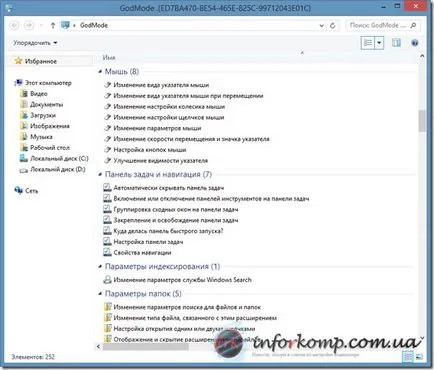Screen dimensions: 434x370
Task: Open Изменение скорости перемещения и значка указателя
Action: (191, 139)
